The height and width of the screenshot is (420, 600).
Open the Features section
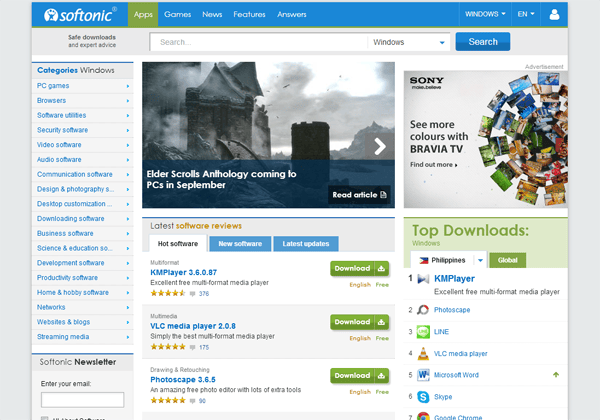[x=249, y=15]
